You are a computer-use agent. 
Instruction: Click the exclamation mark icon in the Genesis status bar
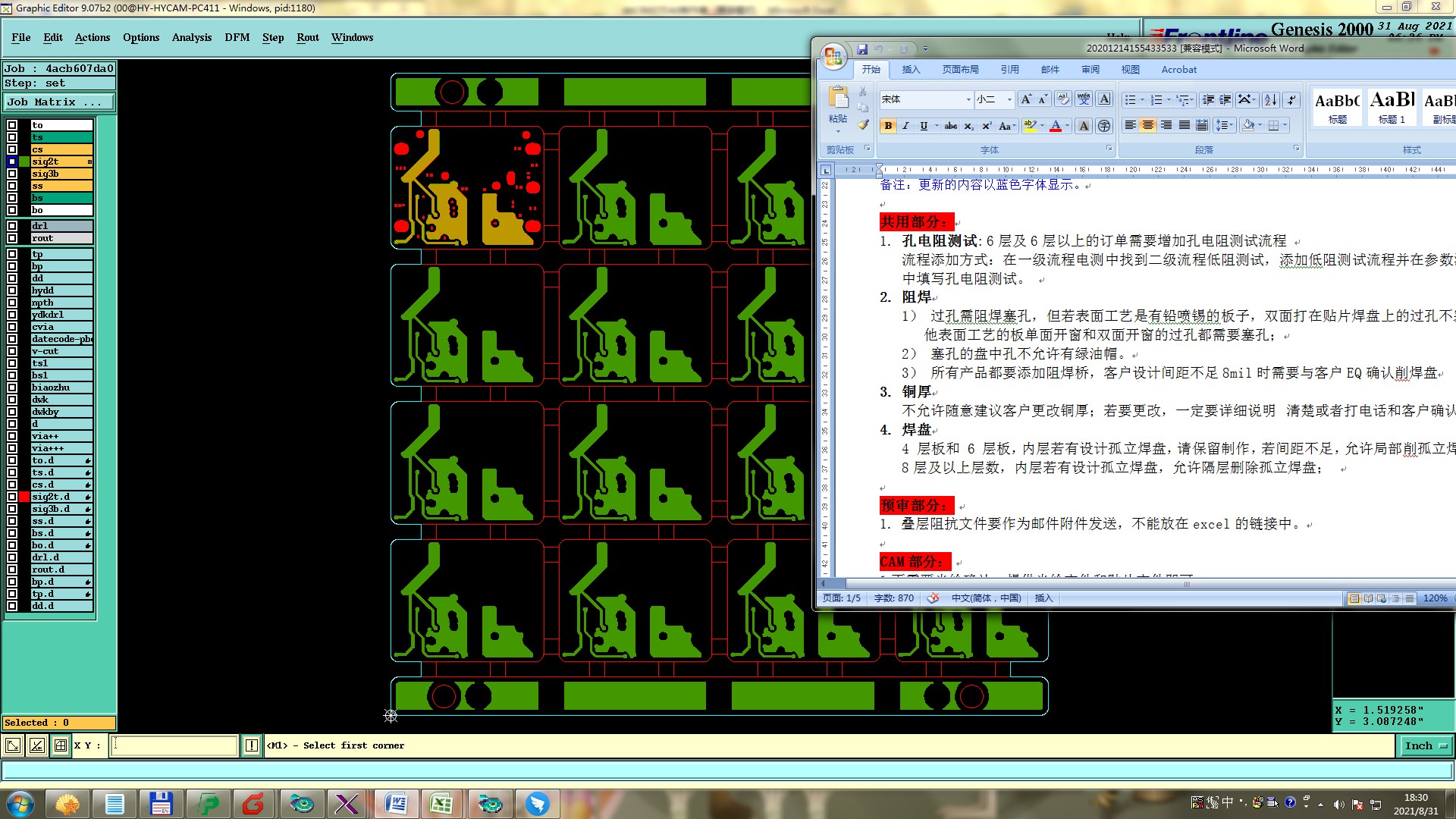[252, 746]
